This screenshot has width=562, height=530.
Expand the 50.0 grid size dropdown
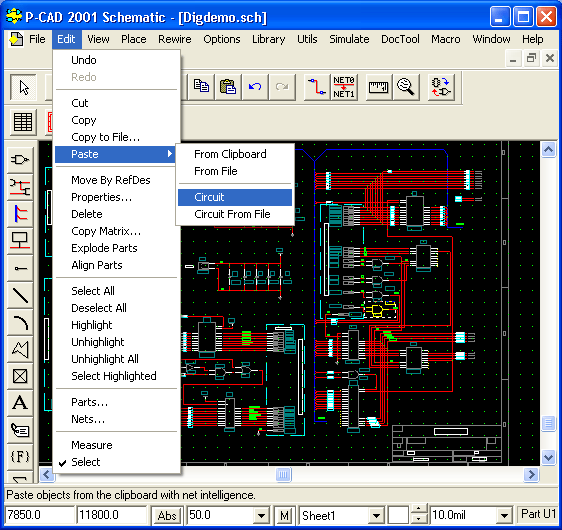(x=261, y=516)
